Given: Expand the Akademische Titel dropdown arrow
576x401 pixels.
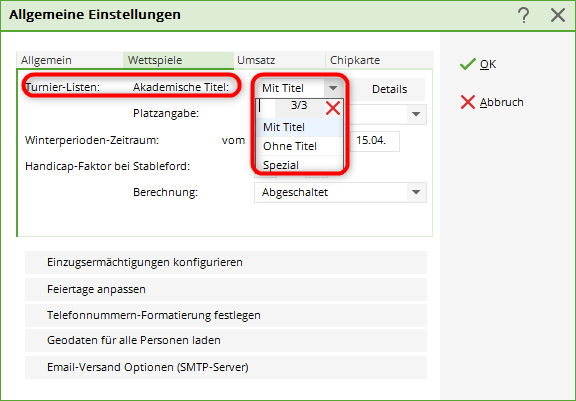Looking at the screenshot, I should pos(333,88).
